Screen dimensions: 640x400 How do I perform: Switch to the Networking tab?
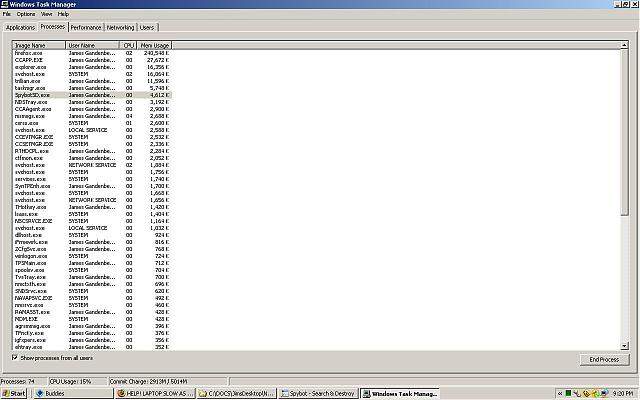click(x=120, y=27)
